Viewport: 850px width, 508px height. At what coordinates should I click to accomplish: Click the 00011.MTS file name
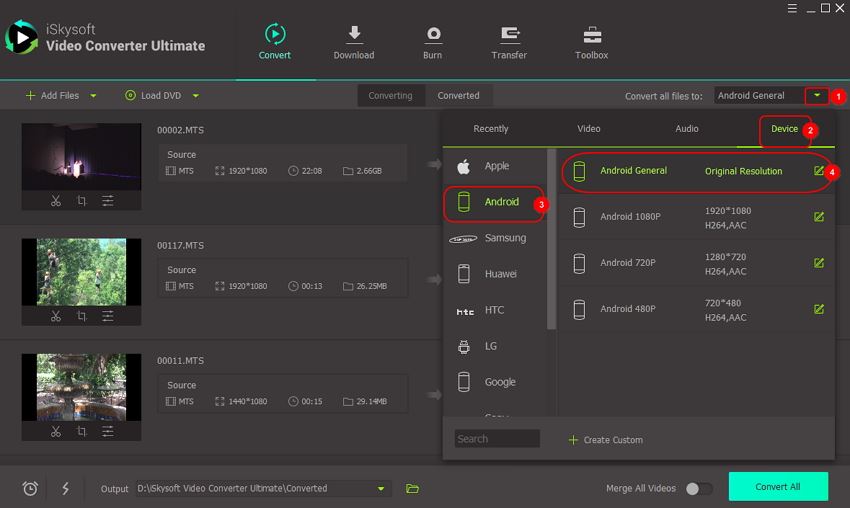181,361
